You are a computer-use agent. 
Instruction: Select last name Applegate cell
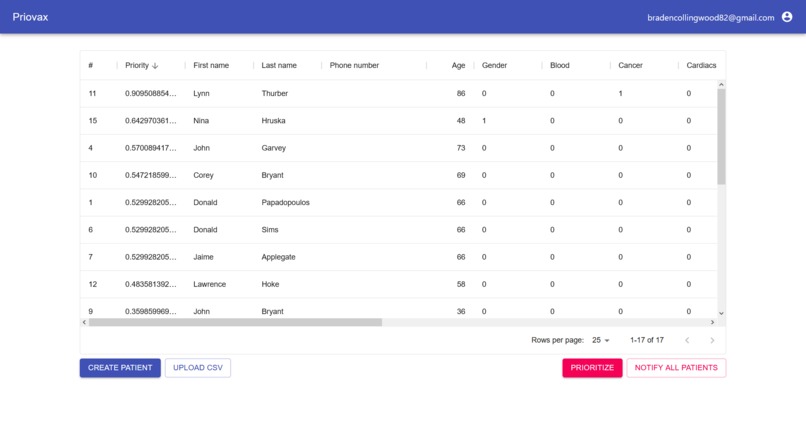(x=278, y=257)
